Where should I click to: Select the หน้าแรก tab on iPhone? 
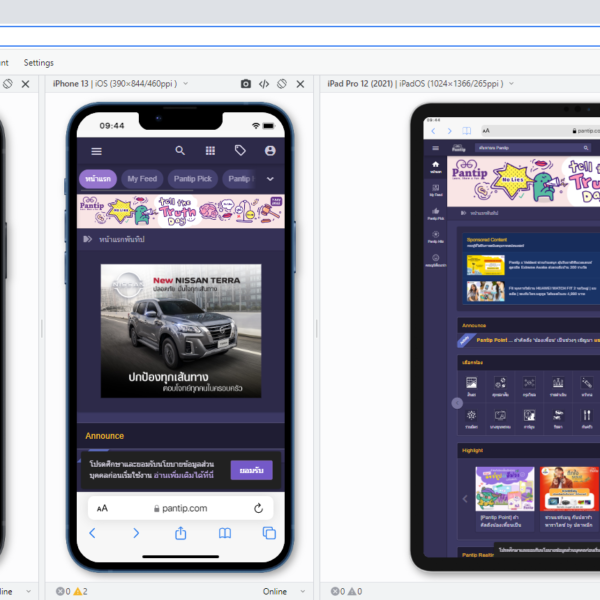(x=98, y=179)
